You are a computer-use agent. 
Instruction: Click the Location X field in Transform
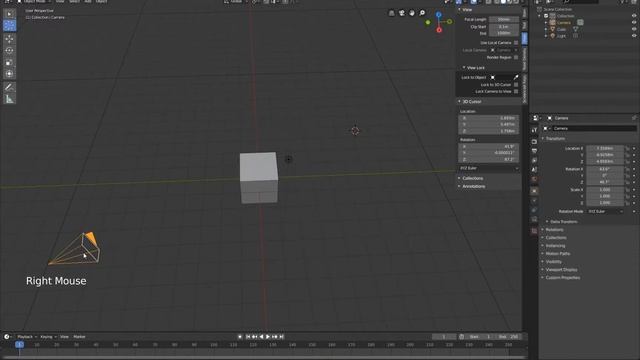[x=605, y=148]
